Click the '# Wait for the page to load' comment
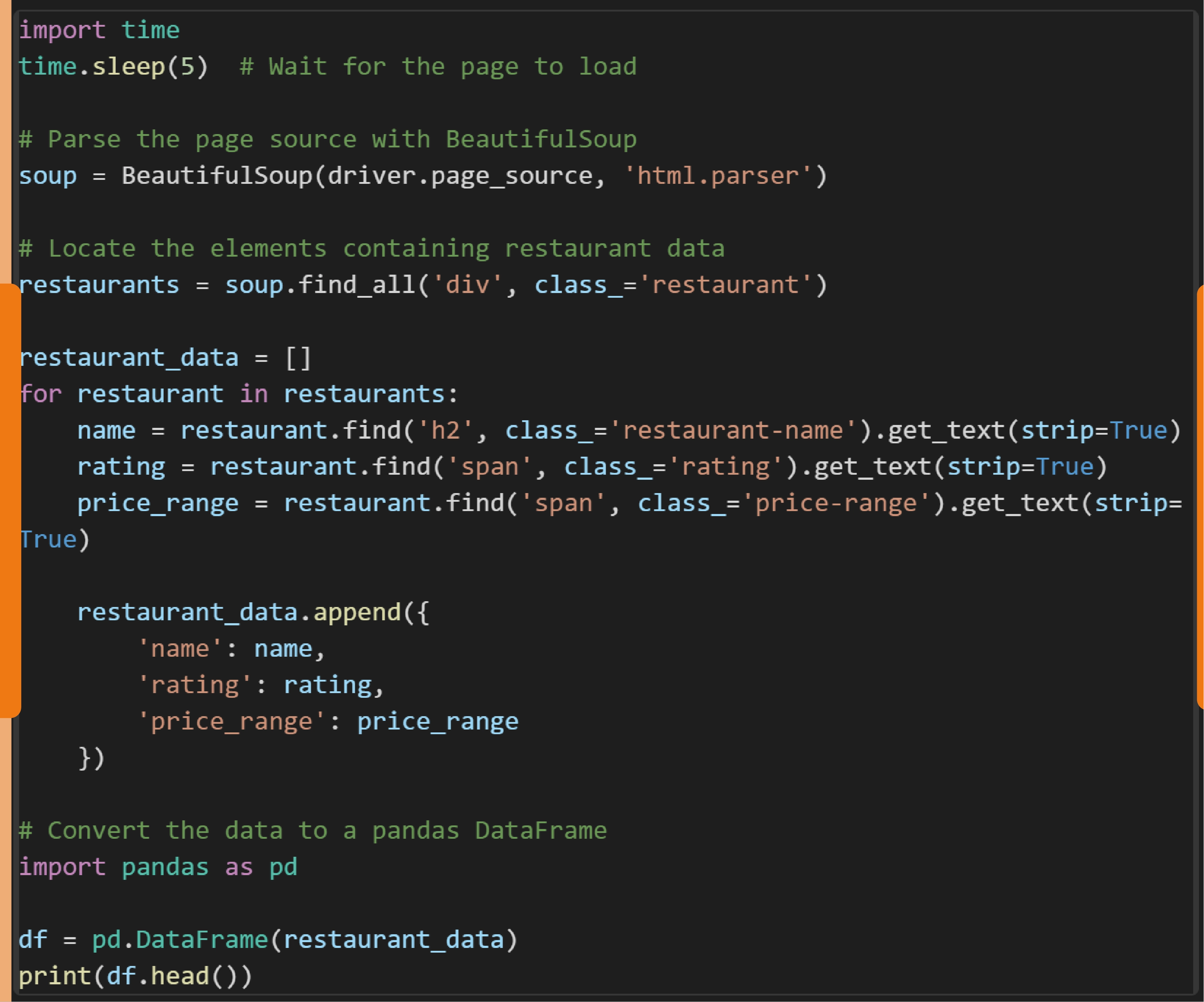 [438, 66]
